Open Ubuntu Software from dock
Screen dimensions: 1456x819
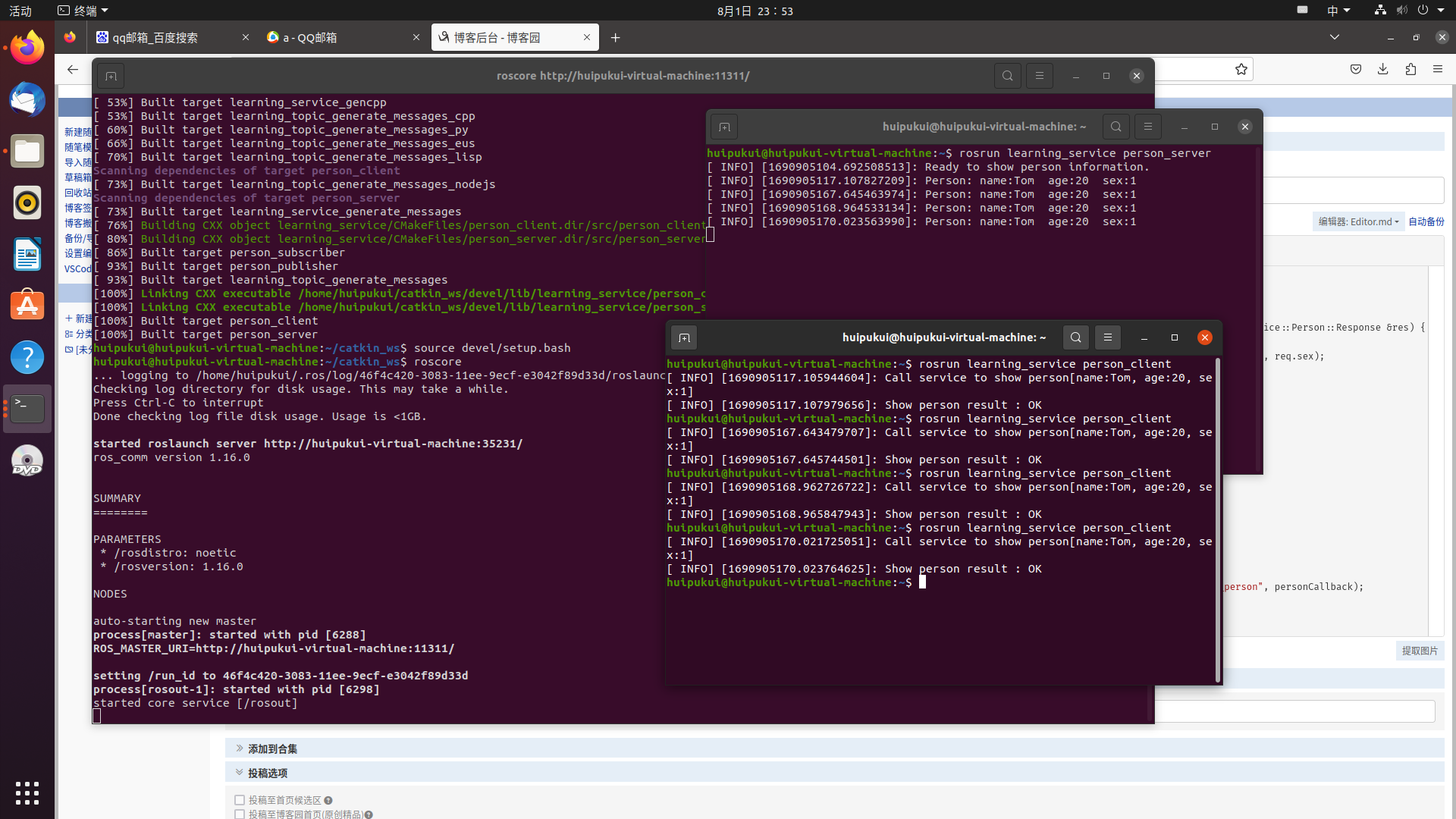(x=27, y=306)
